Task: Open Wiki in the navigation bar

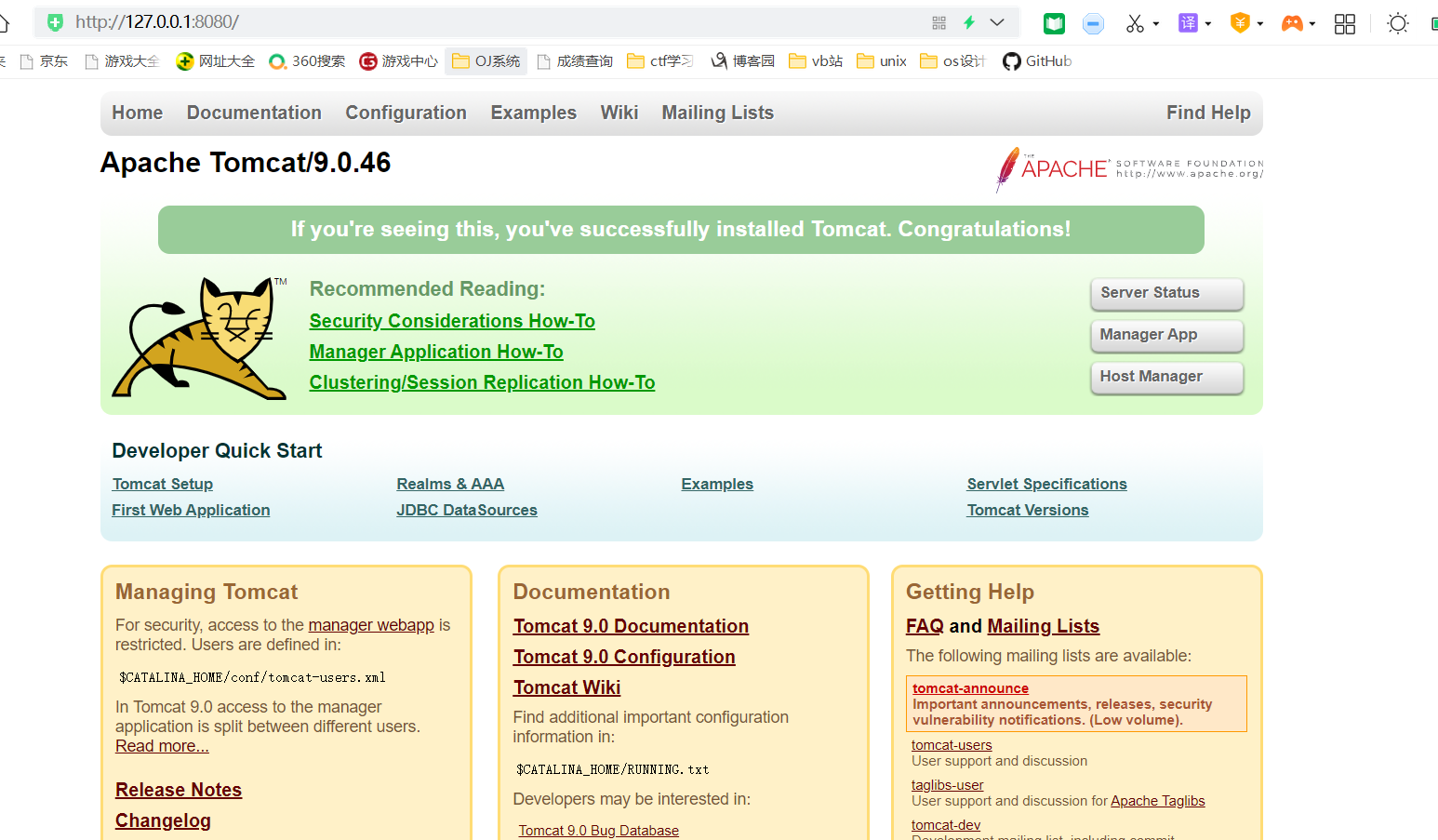Action: click(x=619, y=113)
